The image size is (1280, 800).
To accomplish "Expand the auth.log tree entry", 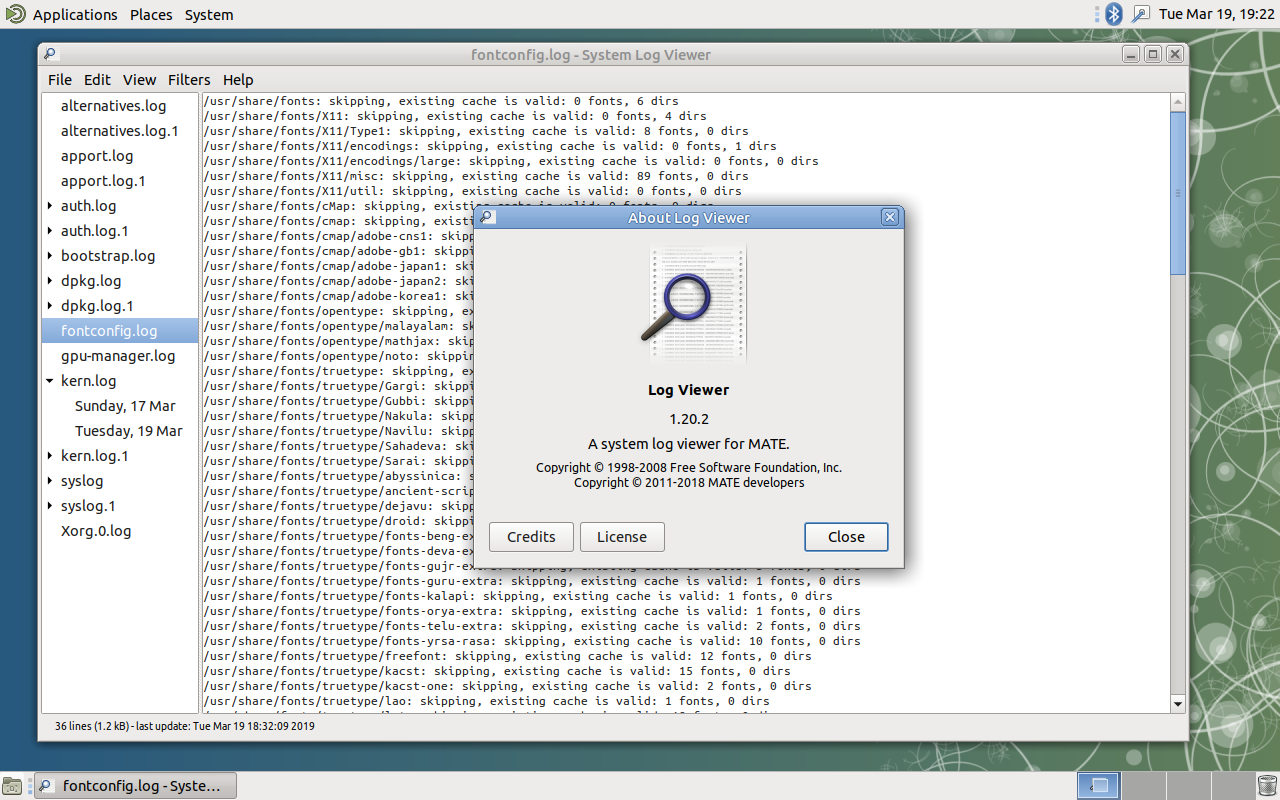I will coord(50,206).
